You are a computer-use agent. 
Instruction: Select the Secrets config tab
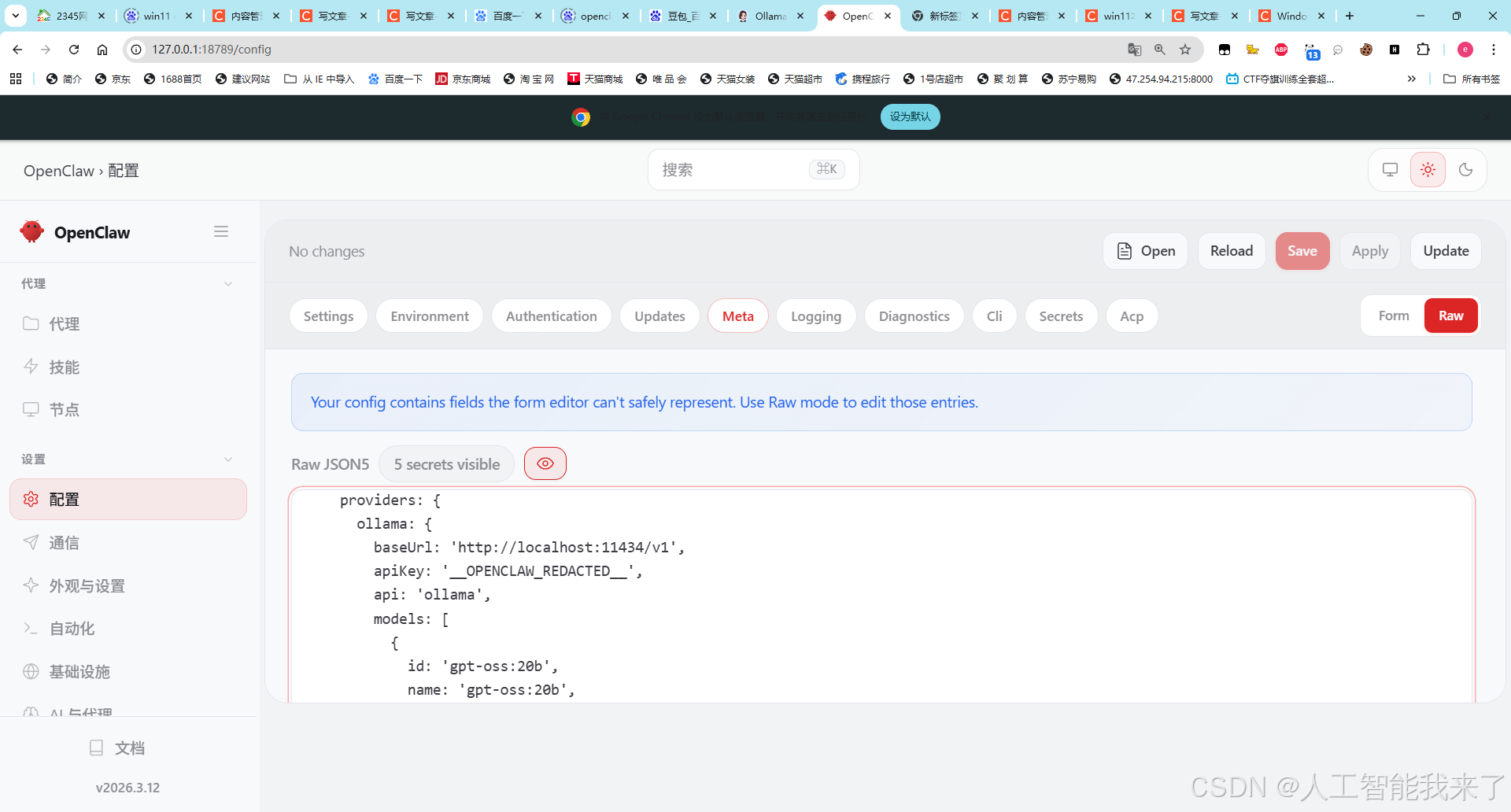click(1061, 316)
